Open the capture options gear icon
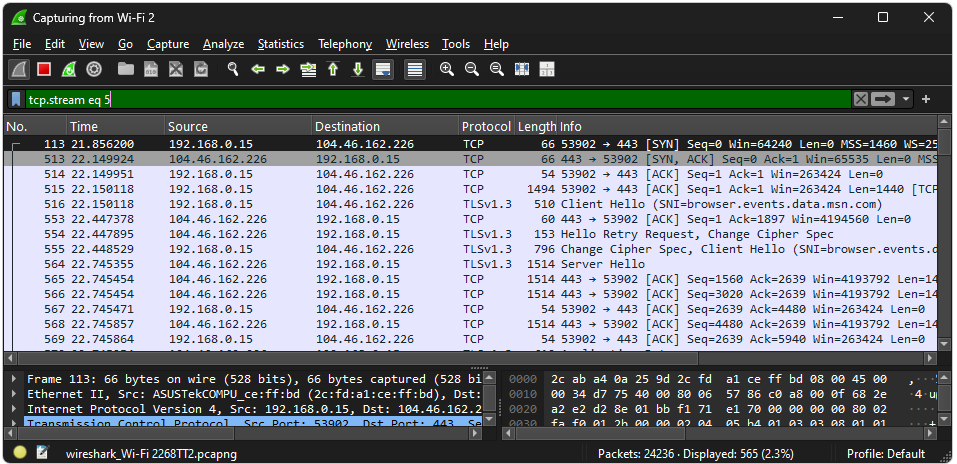The image size is (957, 464). [x=94, y=69]
